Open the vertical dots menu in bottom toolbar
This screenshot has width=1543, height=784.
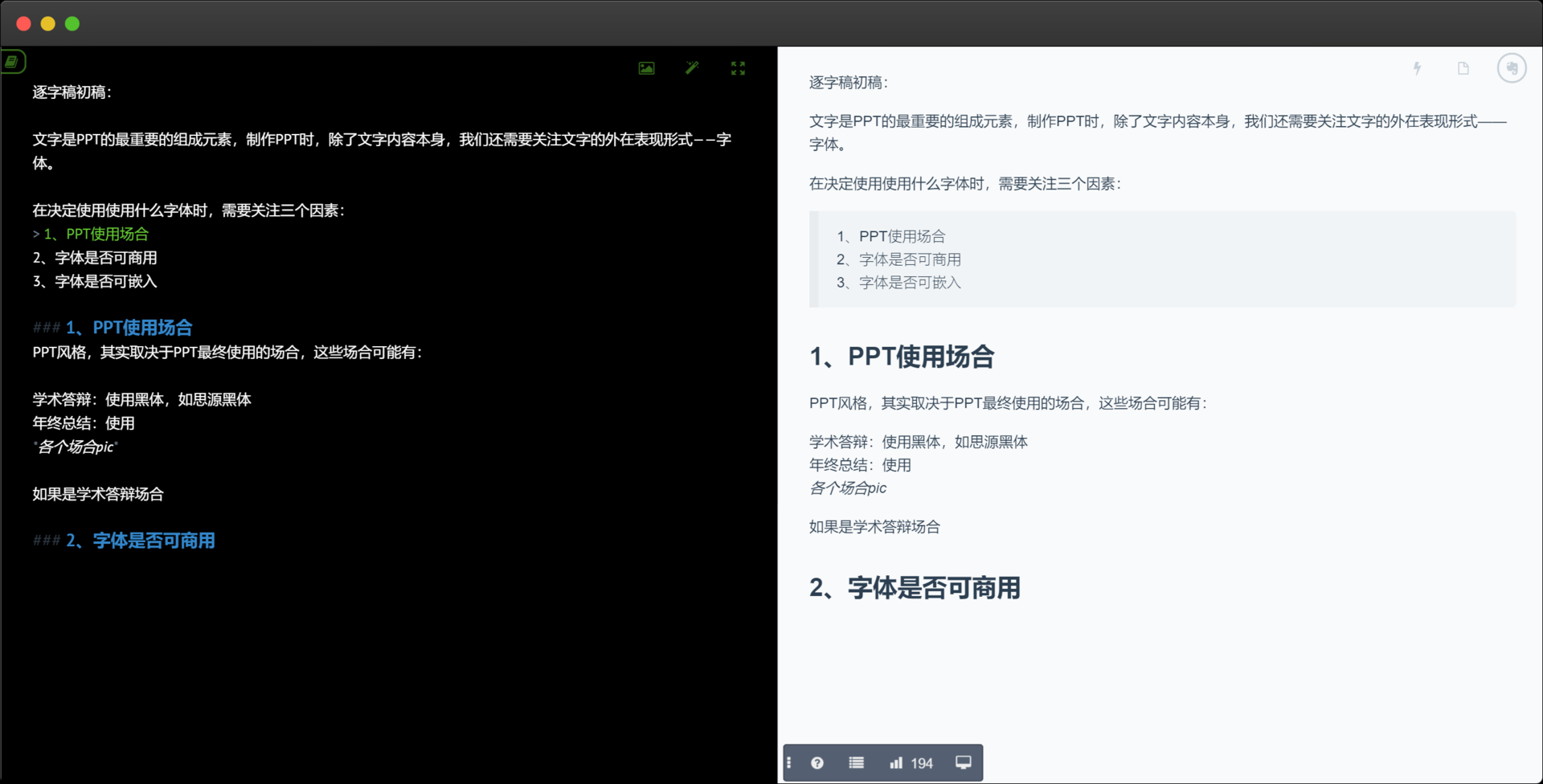point(789,762)
